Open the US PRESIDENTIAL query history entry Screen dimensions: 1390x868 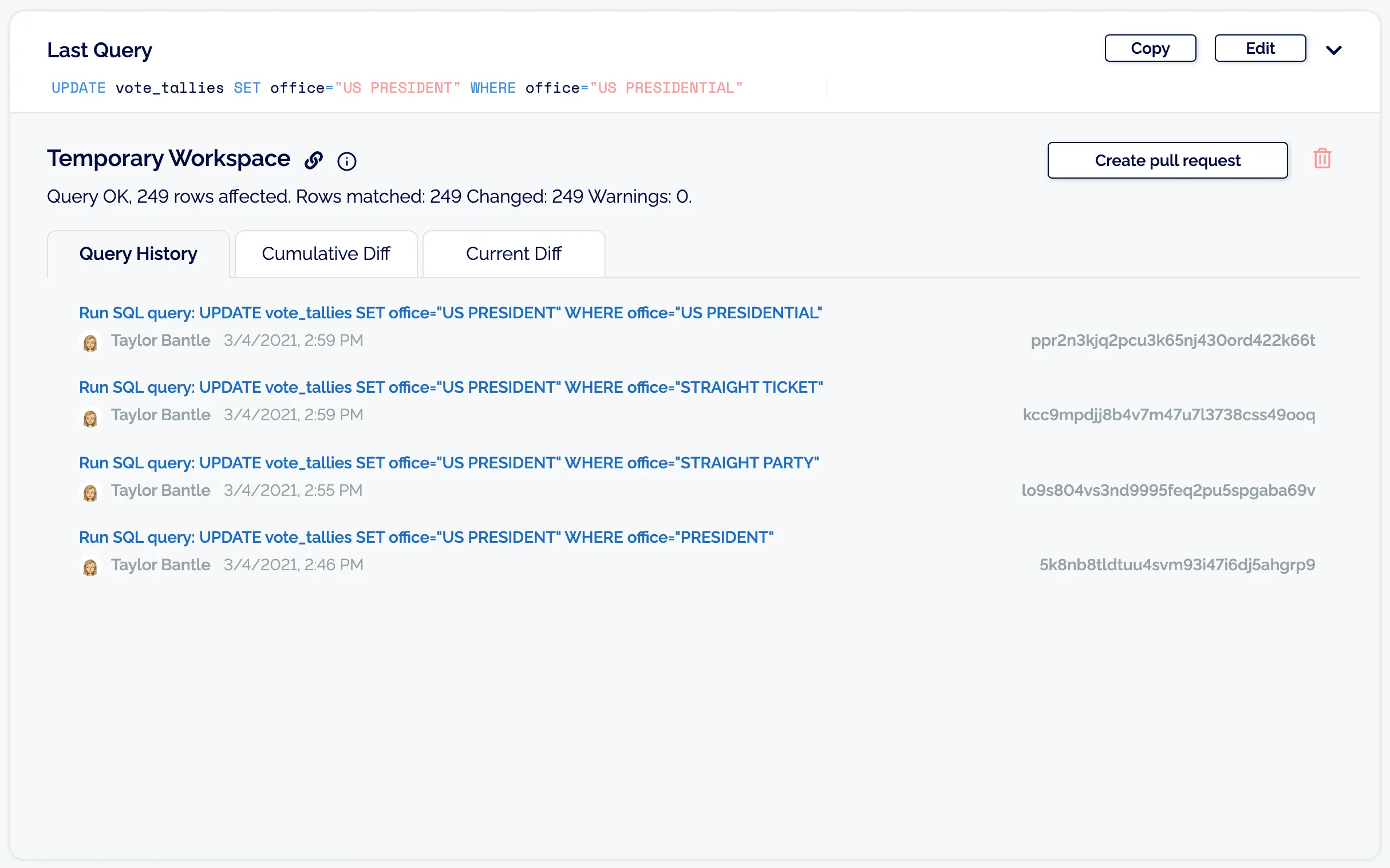(451, 313)
